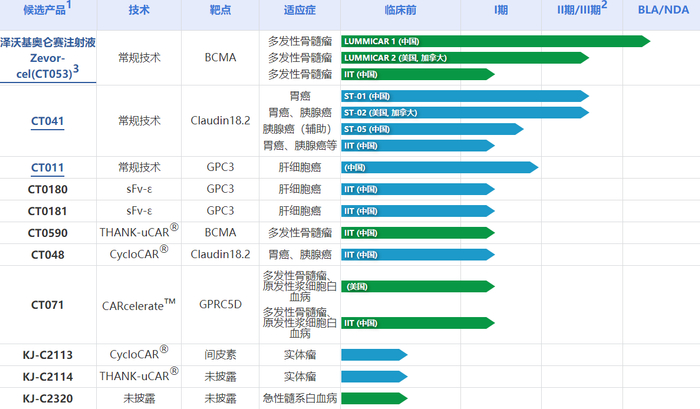The width and height of the screenshot is (700, 409).
Task: Click the CT071 (美国) green bar
Action: click(x=418, y=286)
